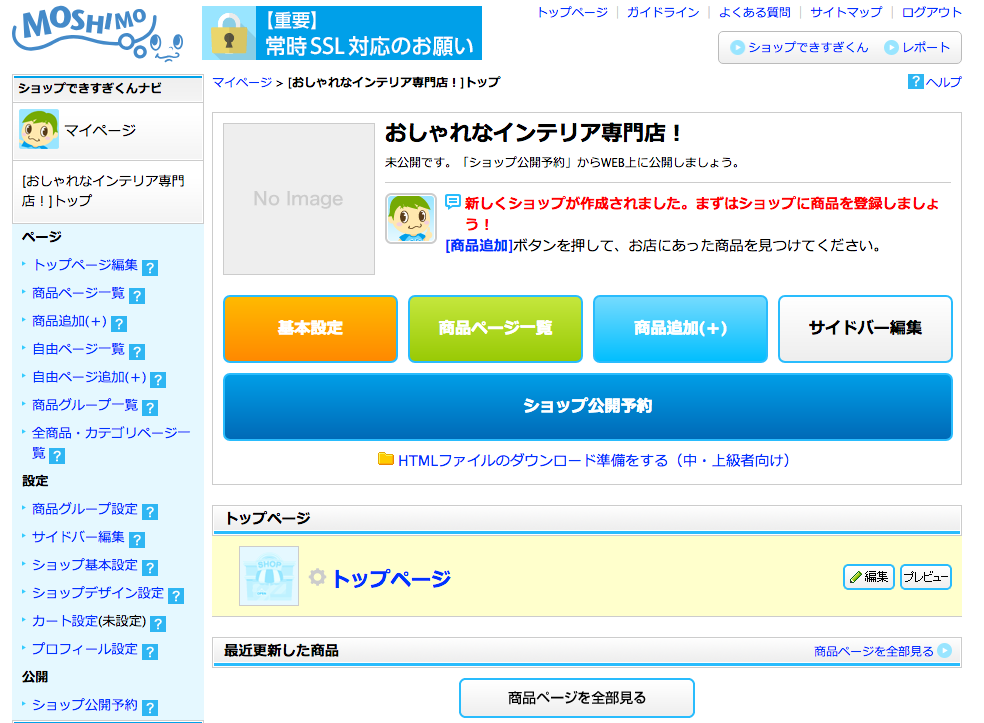Click the help icon beside ショップデザイン設定
The image size is (984, 723).
coord(176,595)
